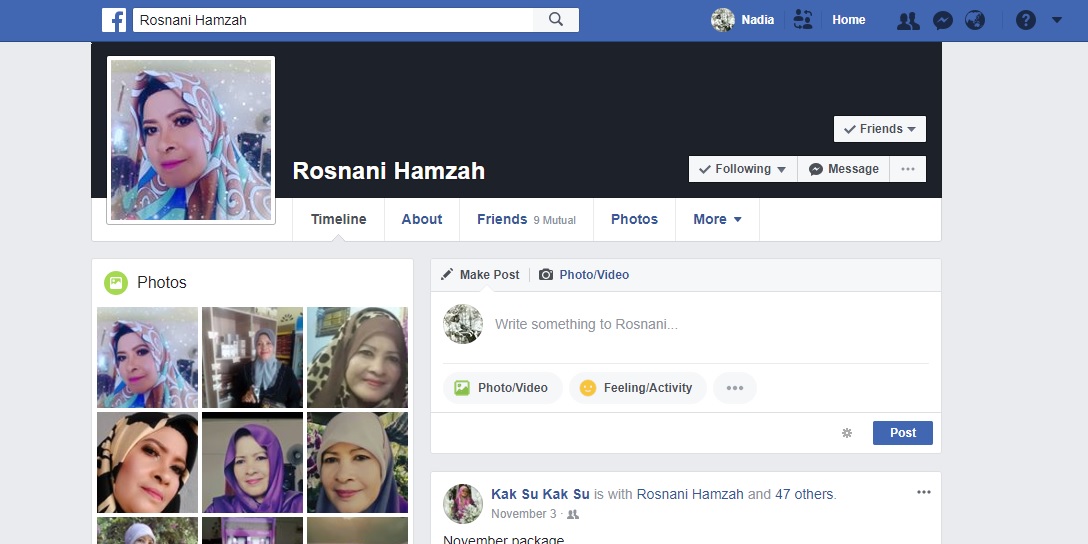Click Rosnani Hamzah's large profile picture
Viewport: 1088px width, 544px height.
coord(191,140)
